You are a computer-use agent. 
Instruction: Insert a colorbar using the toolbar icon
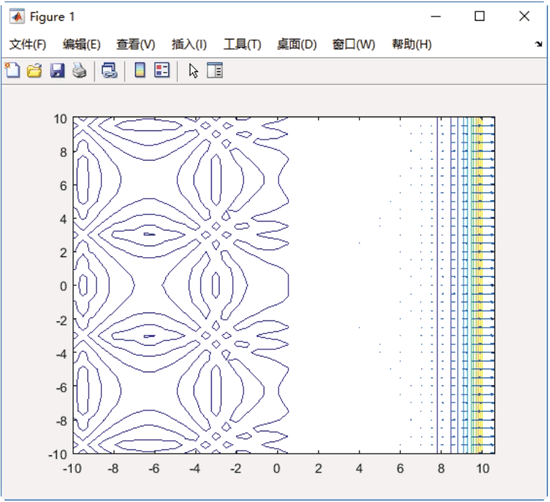click(x=140, y=70)
